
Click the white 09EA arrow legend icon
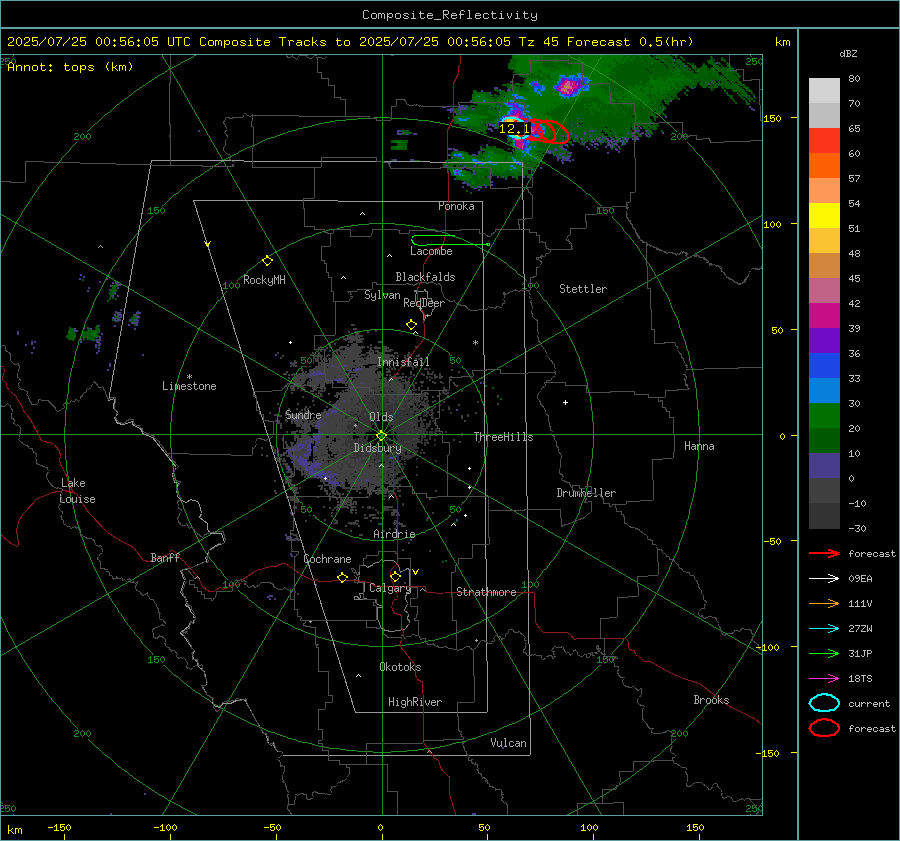[x=824, y=579]
